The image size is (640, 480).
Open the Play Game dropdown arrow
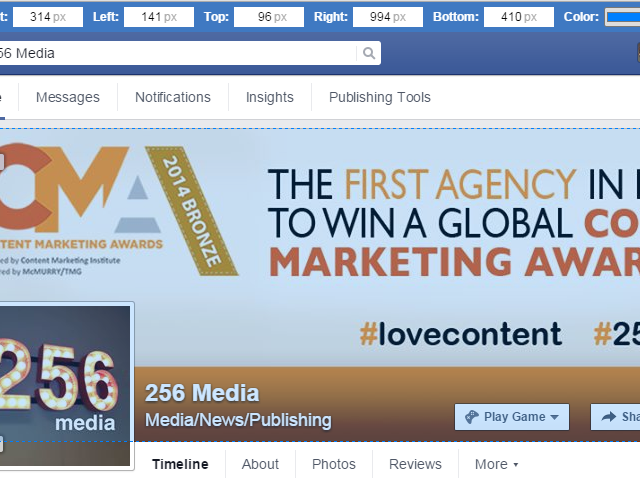coord(554,417)
